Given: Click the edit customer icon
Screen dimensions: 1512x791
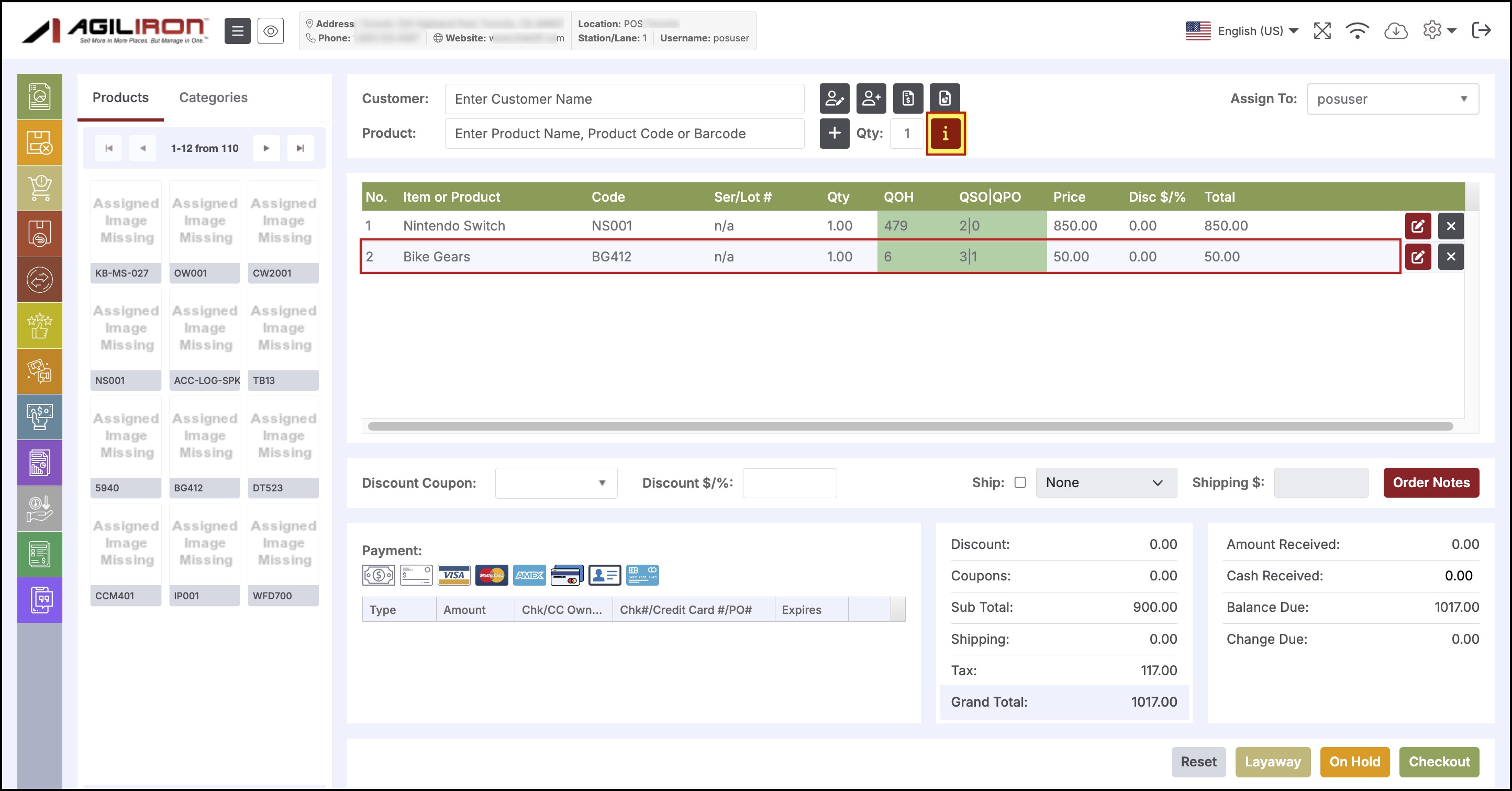Looking at the screenshot, I should tap(834, 98).
